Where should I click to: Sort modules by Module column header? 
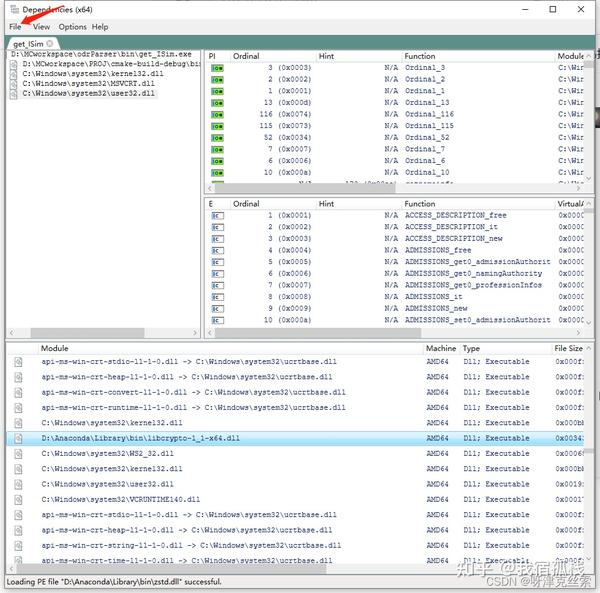tap(232, 348)
